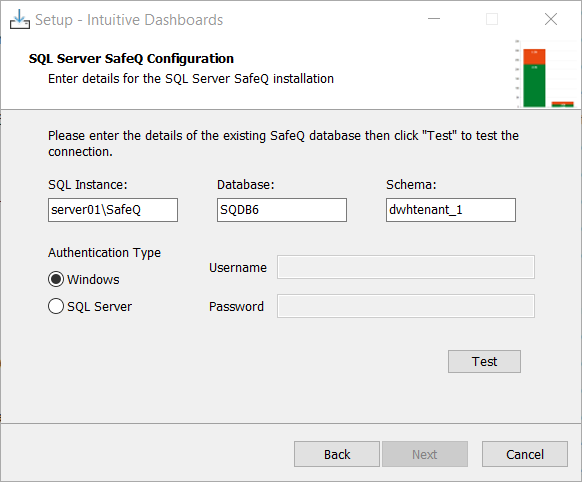Click the 'Username' label
Screen dimensions: 582x482
(238, 268)
